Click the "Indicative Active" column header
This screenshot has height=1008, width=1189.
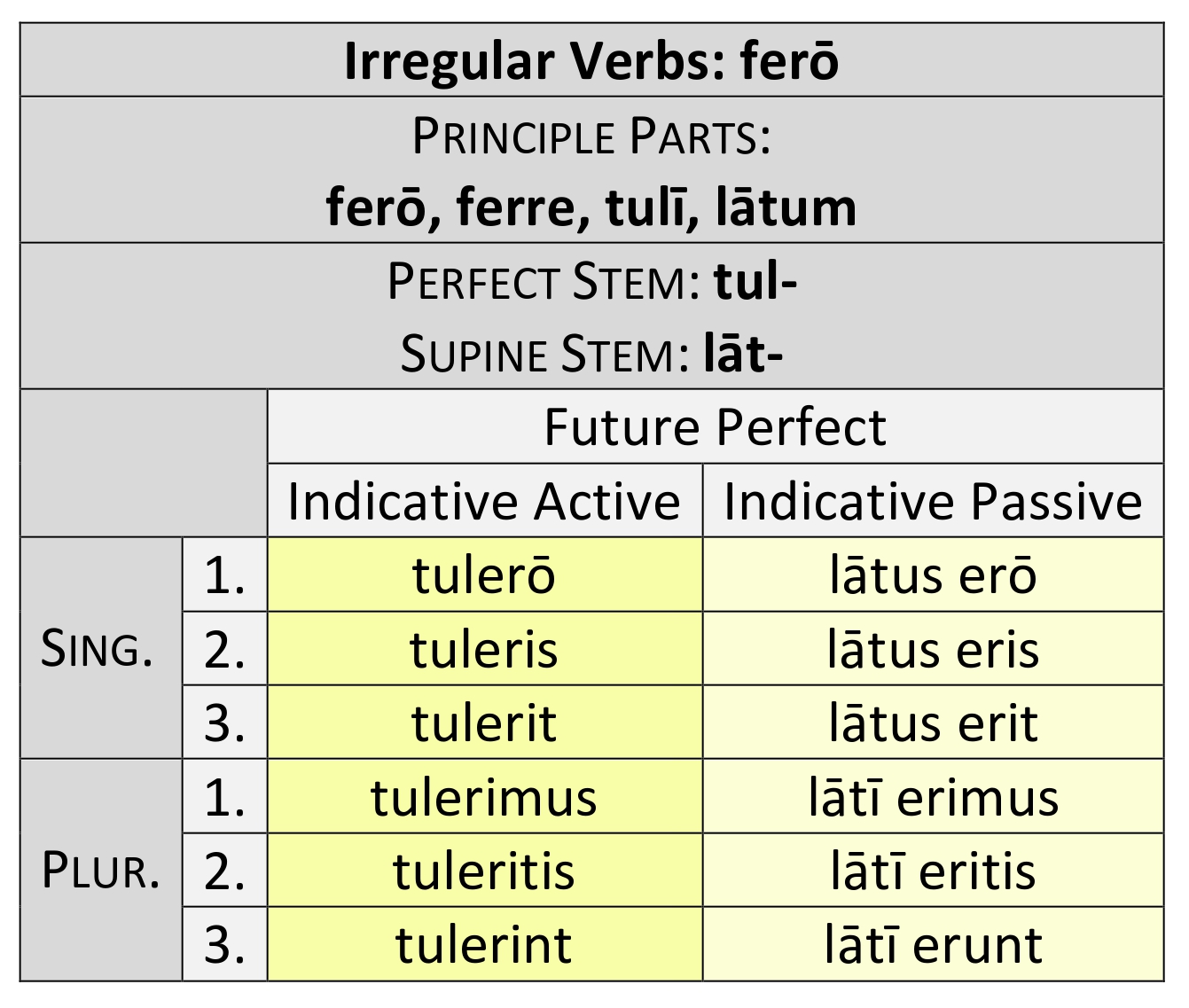[x=484, y=502]
